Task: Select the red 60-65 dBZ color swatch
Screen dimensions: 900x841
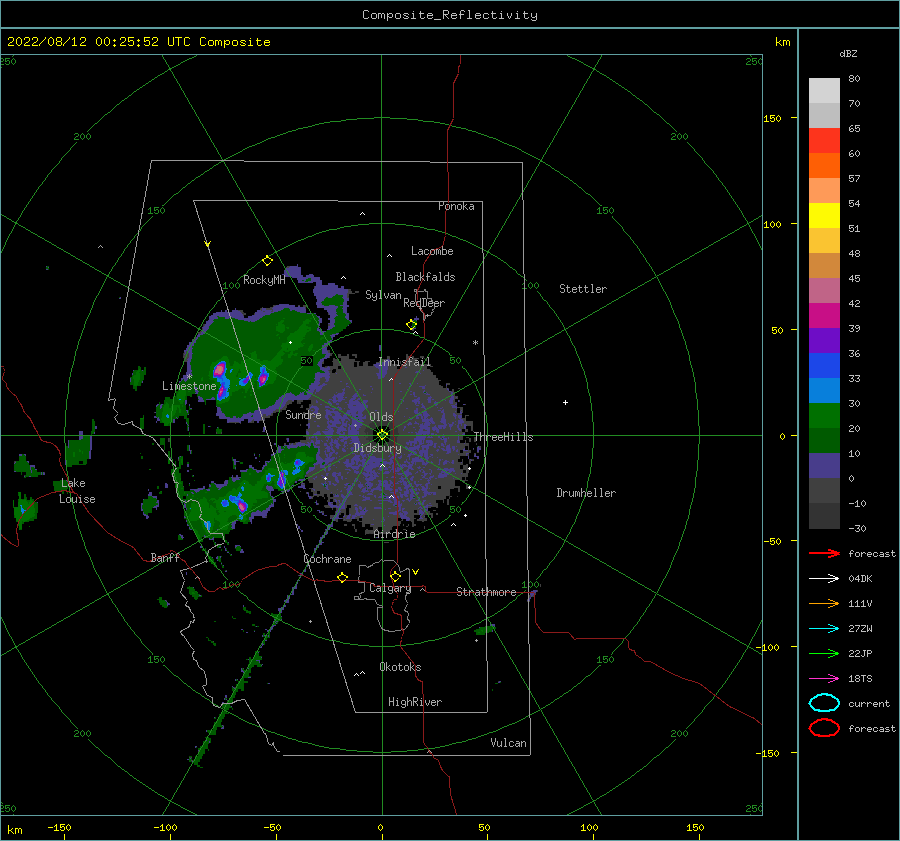Action: pyautogui.click(x=824, y=141)
